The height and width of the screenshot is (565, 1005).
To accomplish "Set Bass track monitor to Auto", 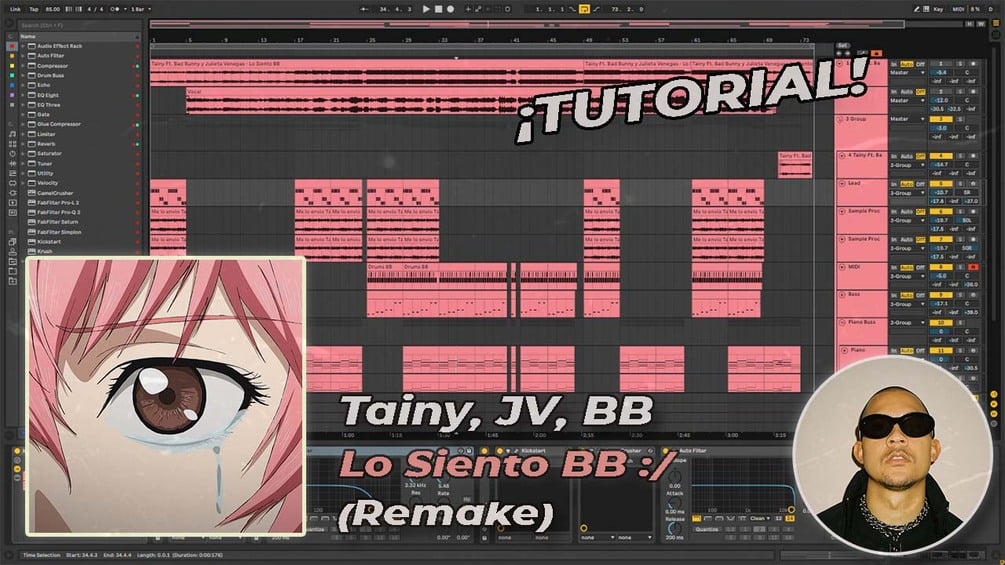I will (x=906, y=295).
